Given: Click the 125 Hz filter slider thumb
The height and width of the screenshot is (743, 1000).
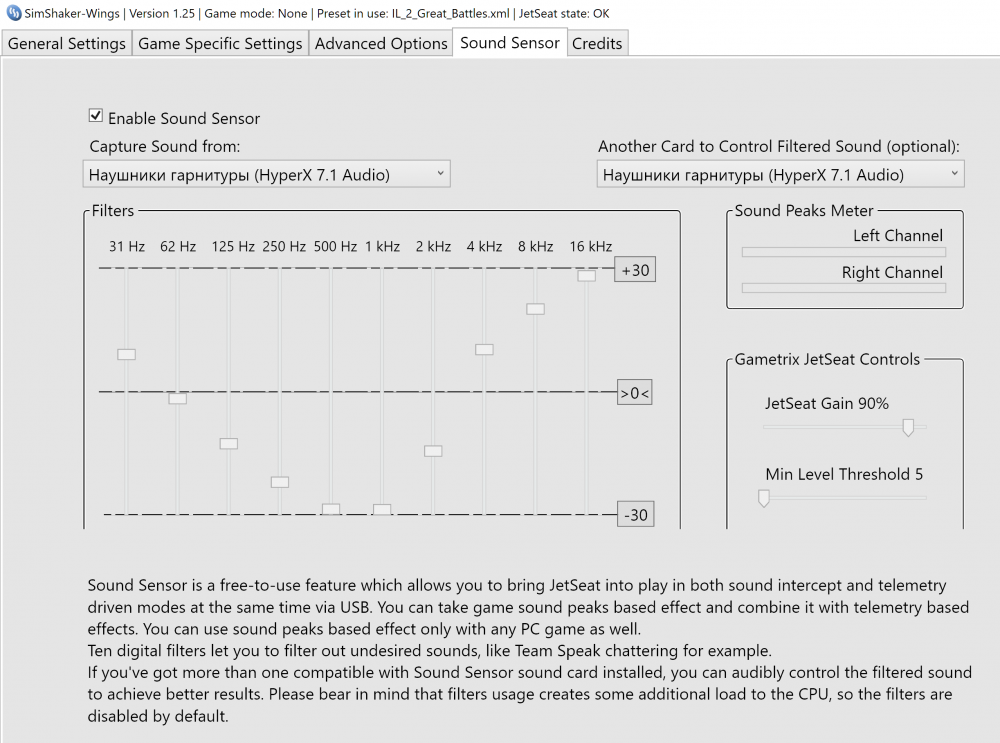Looking at the screenshot, I should click(x=228, y=443).
